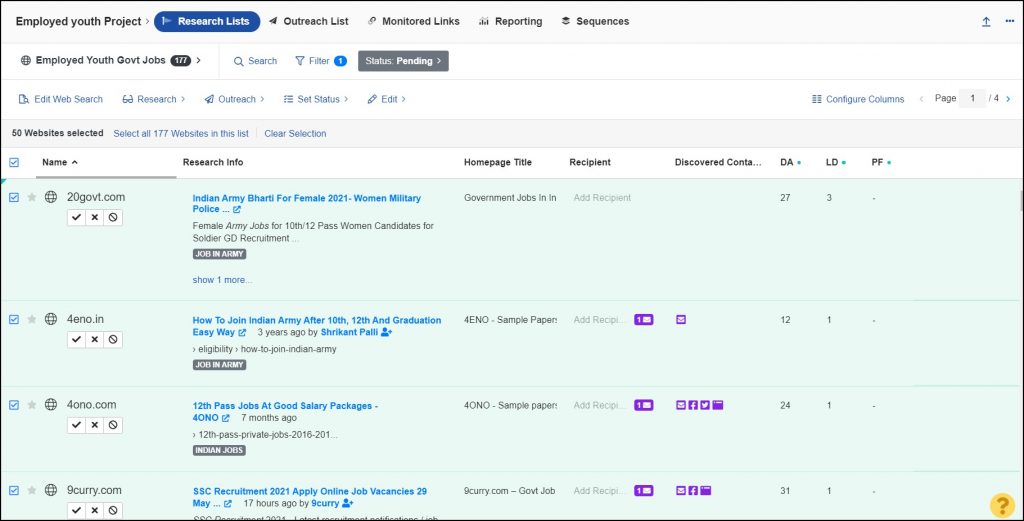Viewport: 1024px width, 521px height.
Task: Click show 1 more link under 20govt.com
Action: (x=222, y=280)
